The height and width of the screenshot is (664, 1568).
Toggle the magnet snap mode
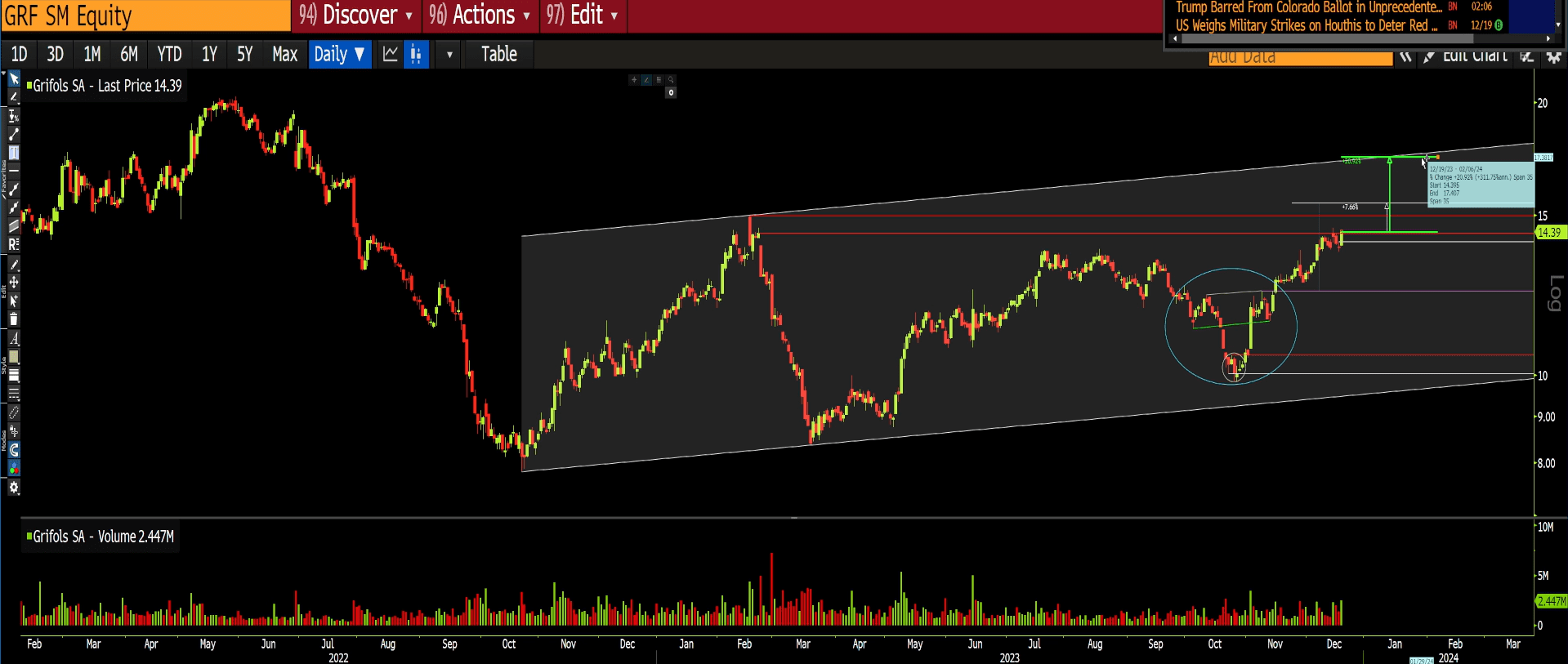tap(14, 450)
